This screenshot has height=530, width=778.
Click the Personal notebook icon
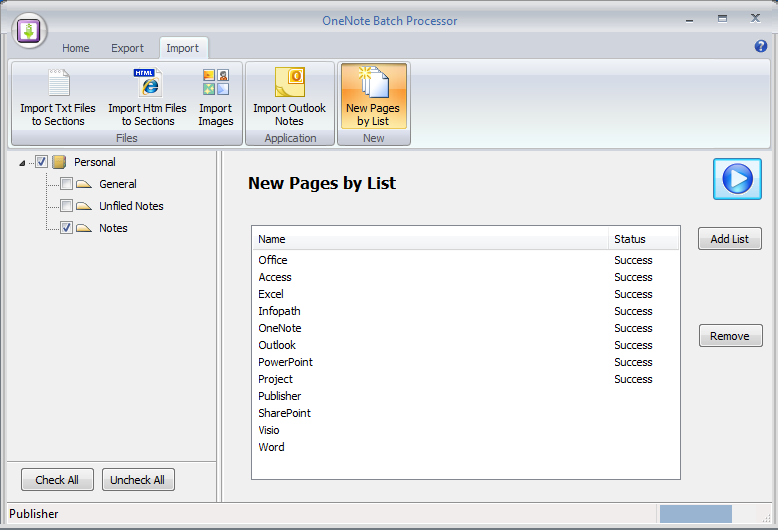[x=59, y=162]
